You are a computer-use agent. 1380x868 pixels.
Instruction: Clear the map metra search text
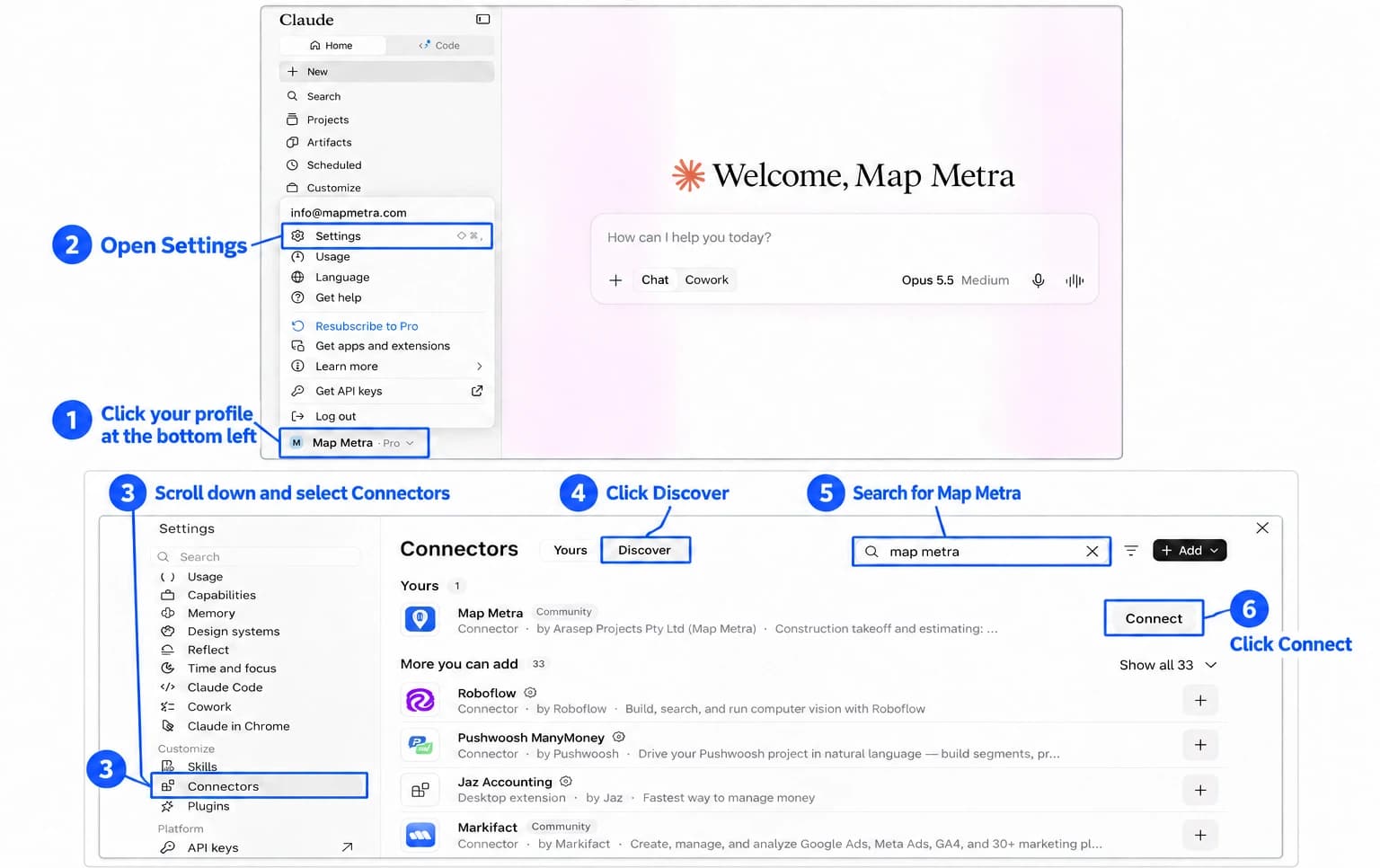coord(1092,552)
